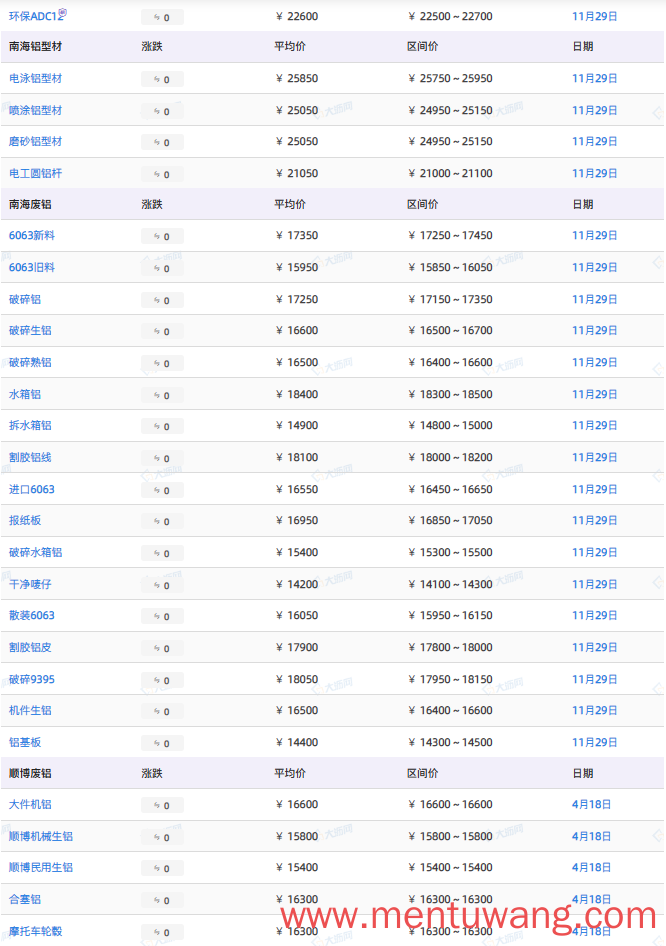Viewport: 666px width, 946px height.
Task: Open the 电工圆铝杆 link
Action: 36,174
